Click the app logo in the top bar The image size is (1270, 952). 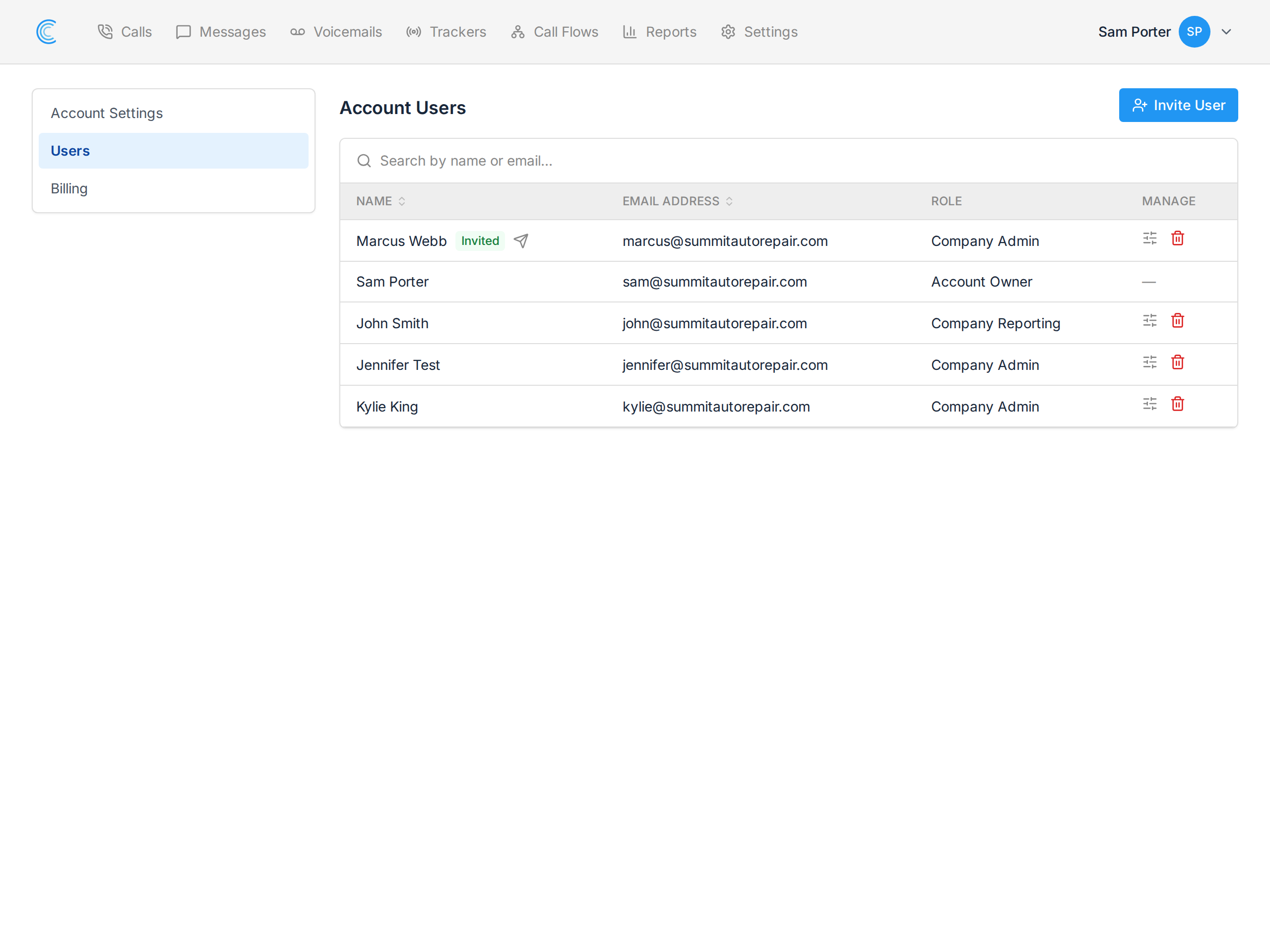coord(47,32)
